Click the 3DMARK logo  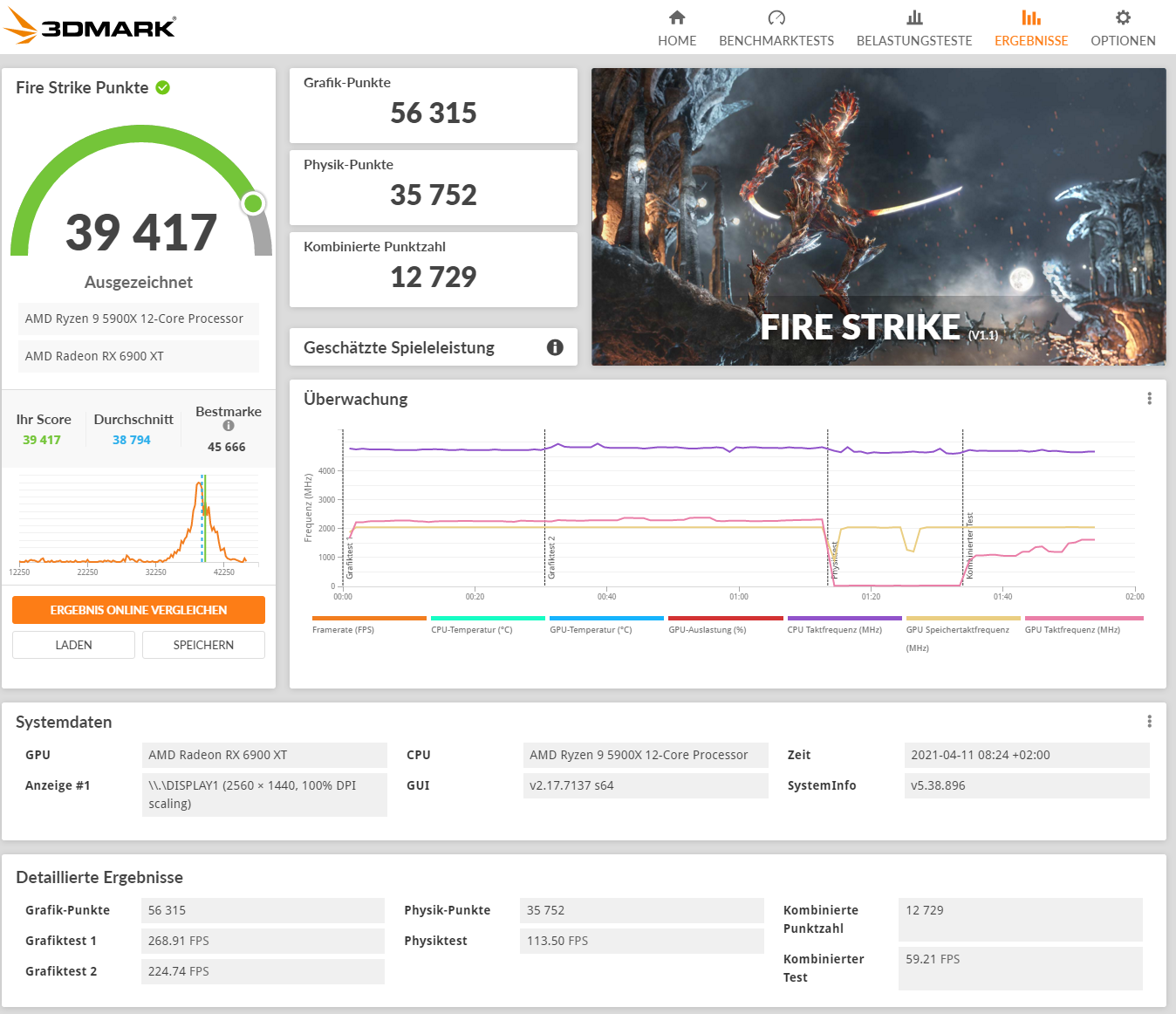90,26
